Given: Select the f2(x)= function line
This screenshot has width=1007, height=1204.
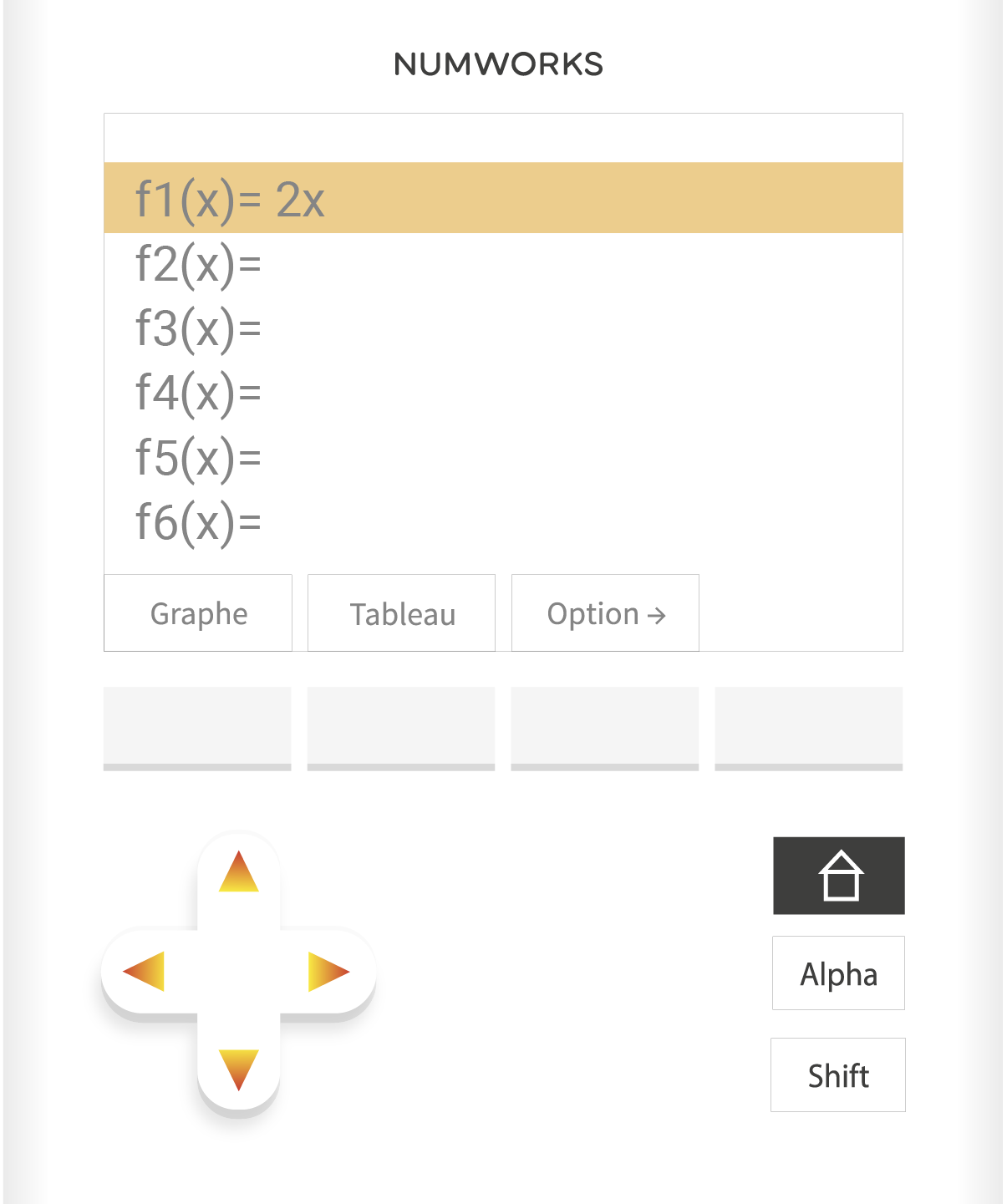Looking at the screenshot, I should [x=503, y=264].
